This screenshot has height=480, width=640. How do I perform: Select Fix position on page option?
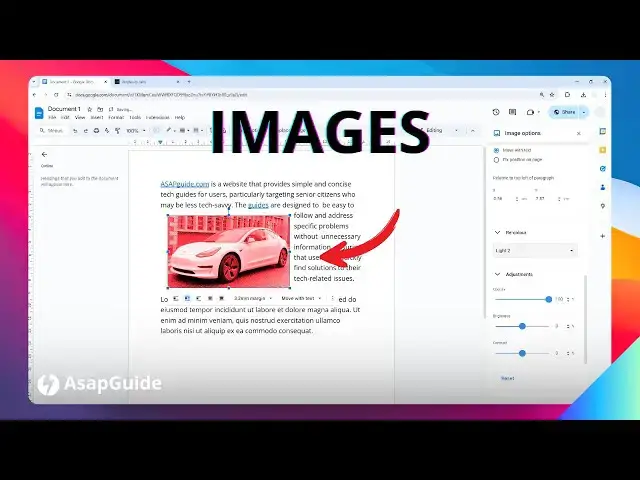tap(497, 159)
